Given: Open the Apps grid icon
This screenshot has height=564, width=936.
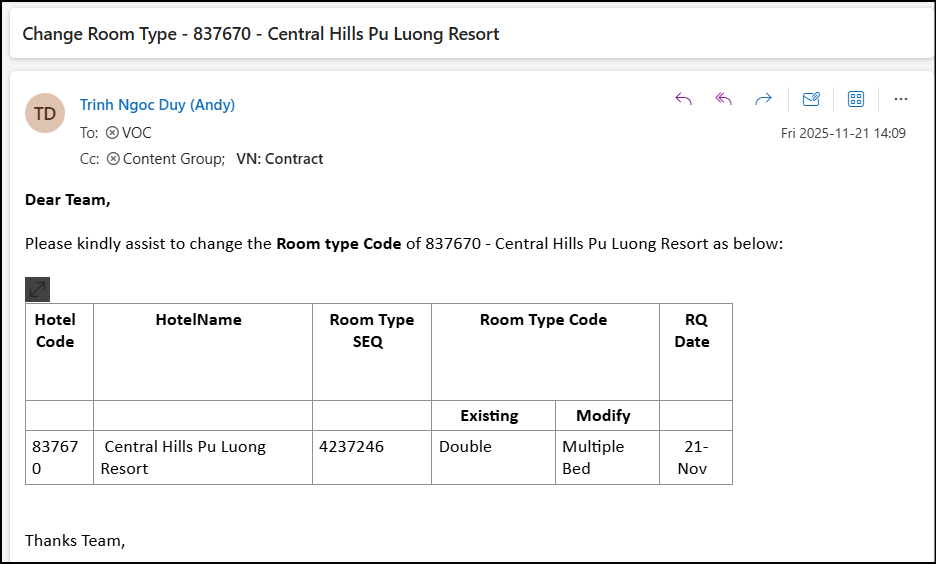Looking at the screenshot, I should click(856, 99).
